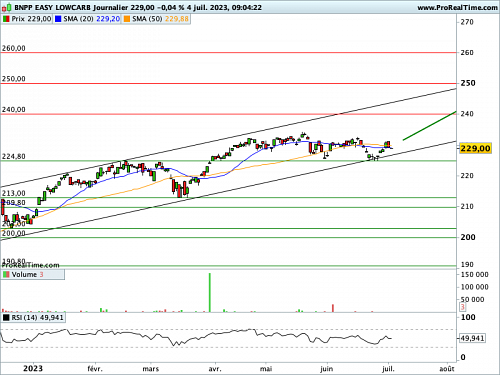Click the blue SMA (20) color square
The image size is (500, 375).
point(58,19)
